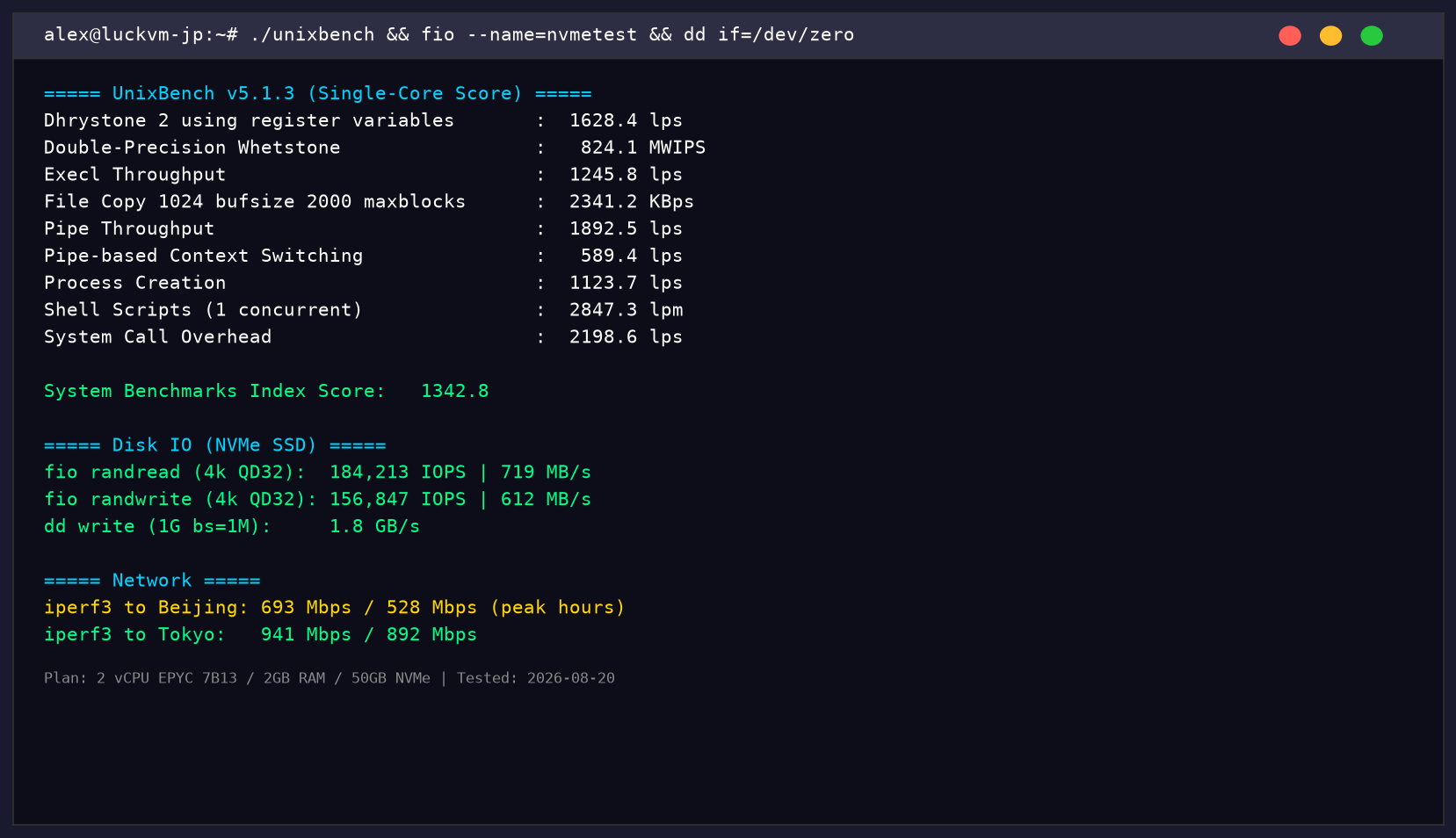1456x838 pixels.
Task: Select the dd write (1G bs=1M) line
Action: click(x=232, y=526)
